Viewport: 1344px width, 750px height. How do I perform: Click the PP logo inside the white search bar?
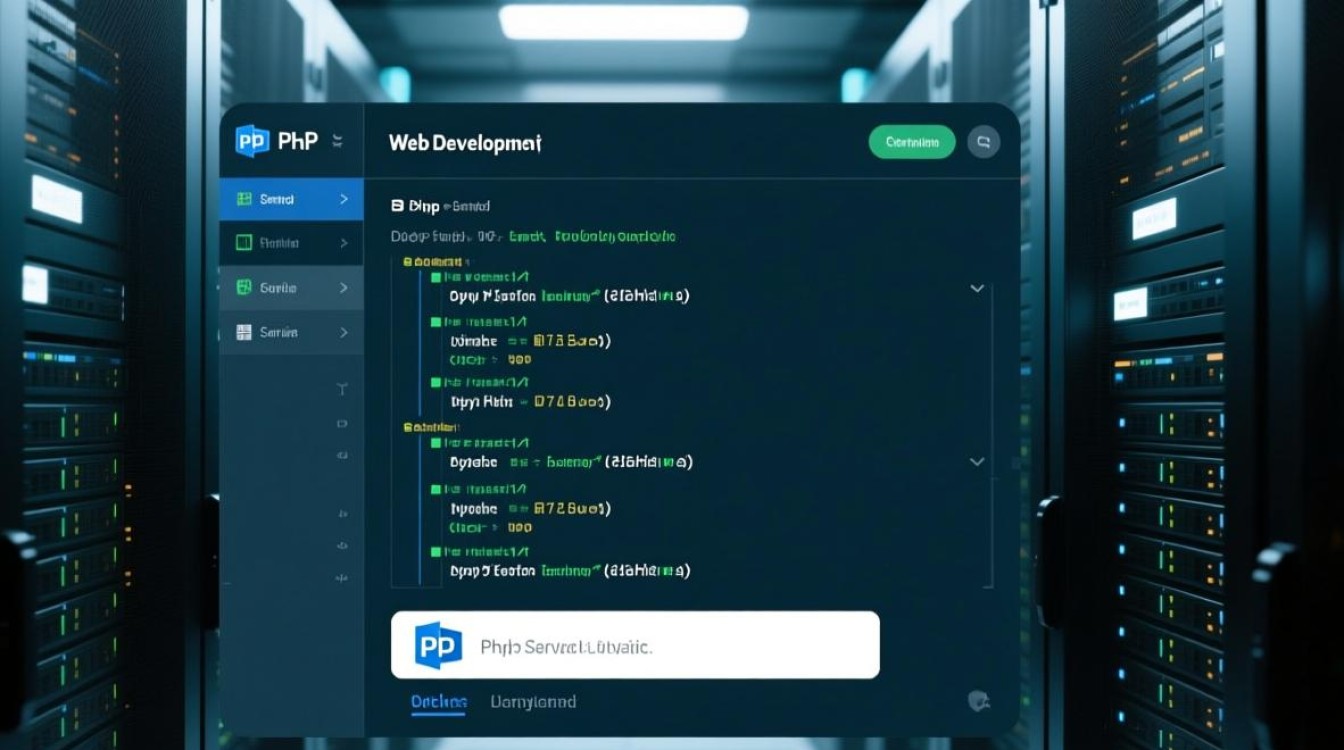438,645
